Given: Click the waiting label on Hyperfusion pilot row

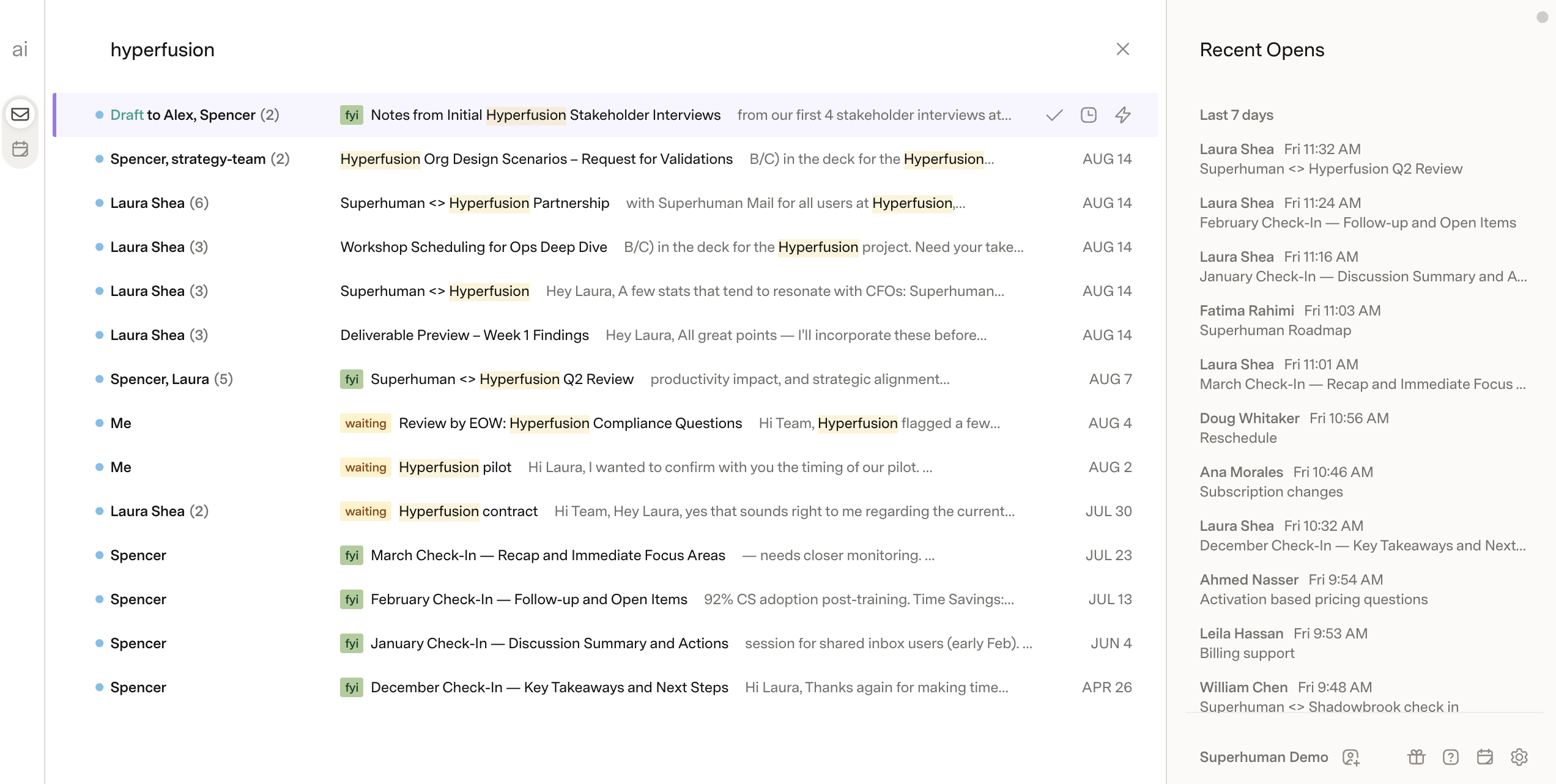Looking at the screenshot, I should pyautogui.click(x=366, y=467).
